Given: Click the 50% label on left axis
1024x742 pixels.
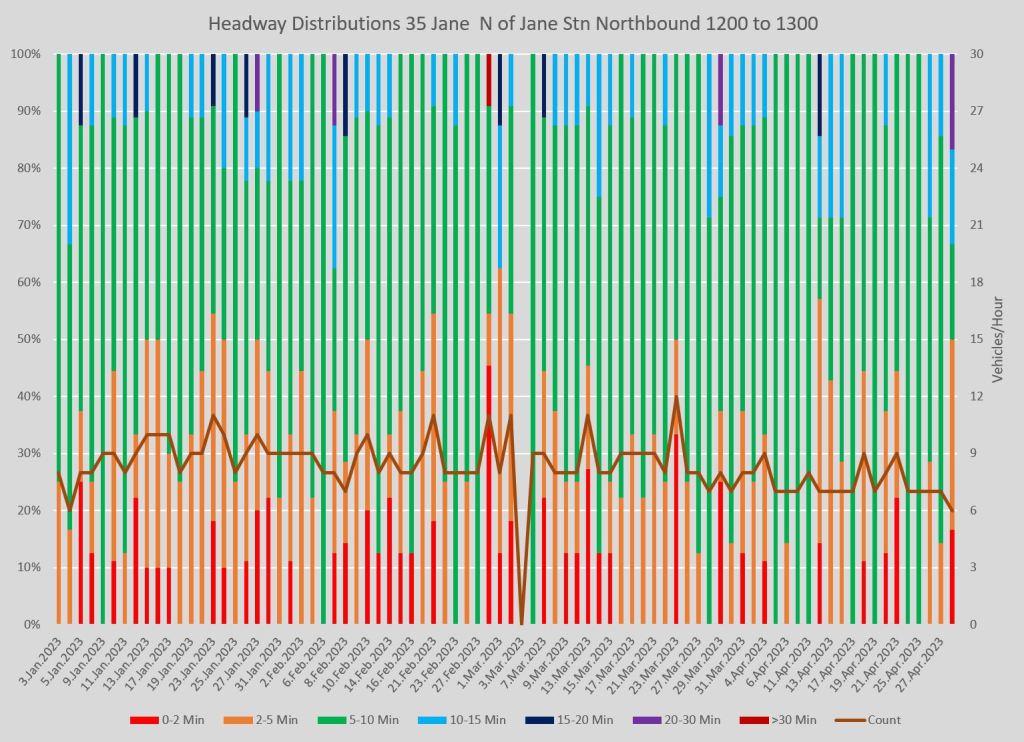Looking at the screenshot, I should (x=28, y=339).
